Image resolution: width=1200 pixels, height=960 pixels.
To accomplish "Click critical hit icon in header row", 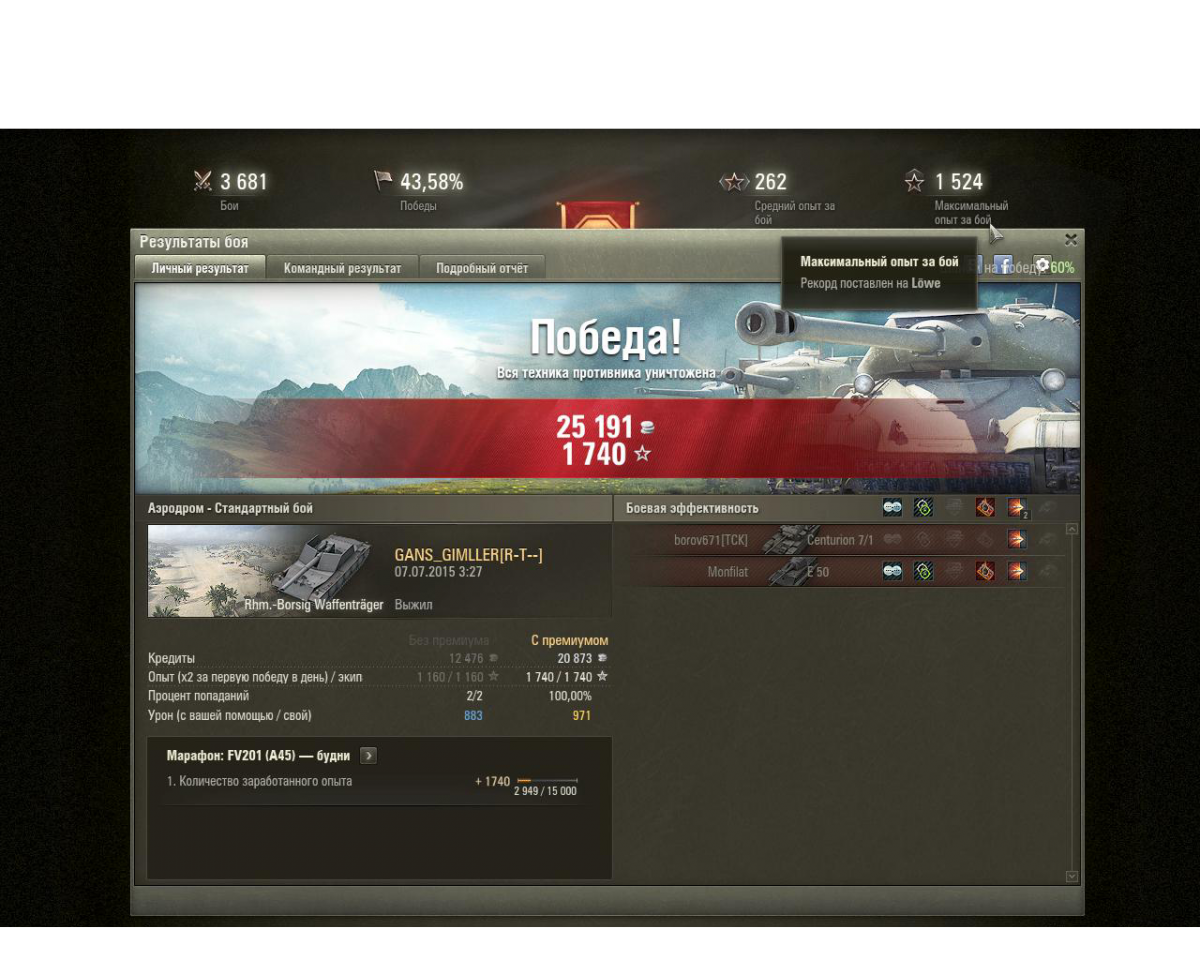I will 985,508.
